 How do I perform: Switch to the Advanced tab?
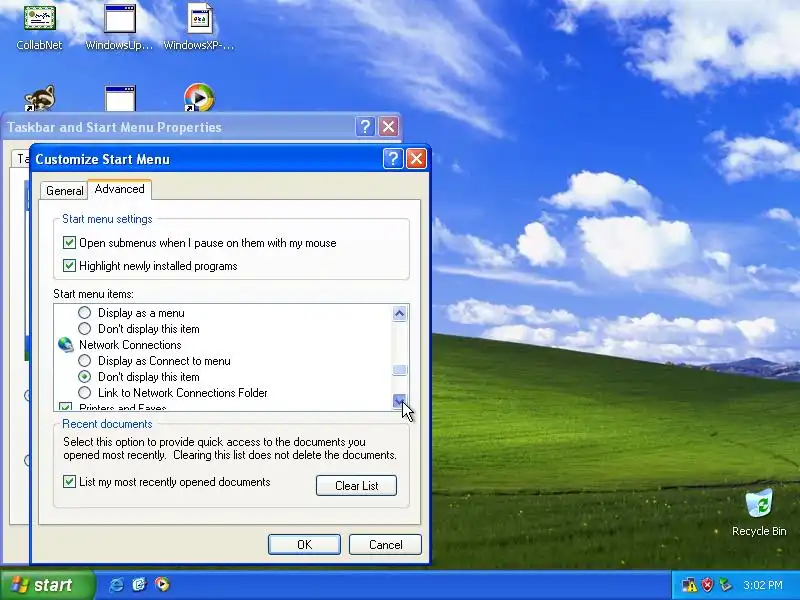point(119,189)
